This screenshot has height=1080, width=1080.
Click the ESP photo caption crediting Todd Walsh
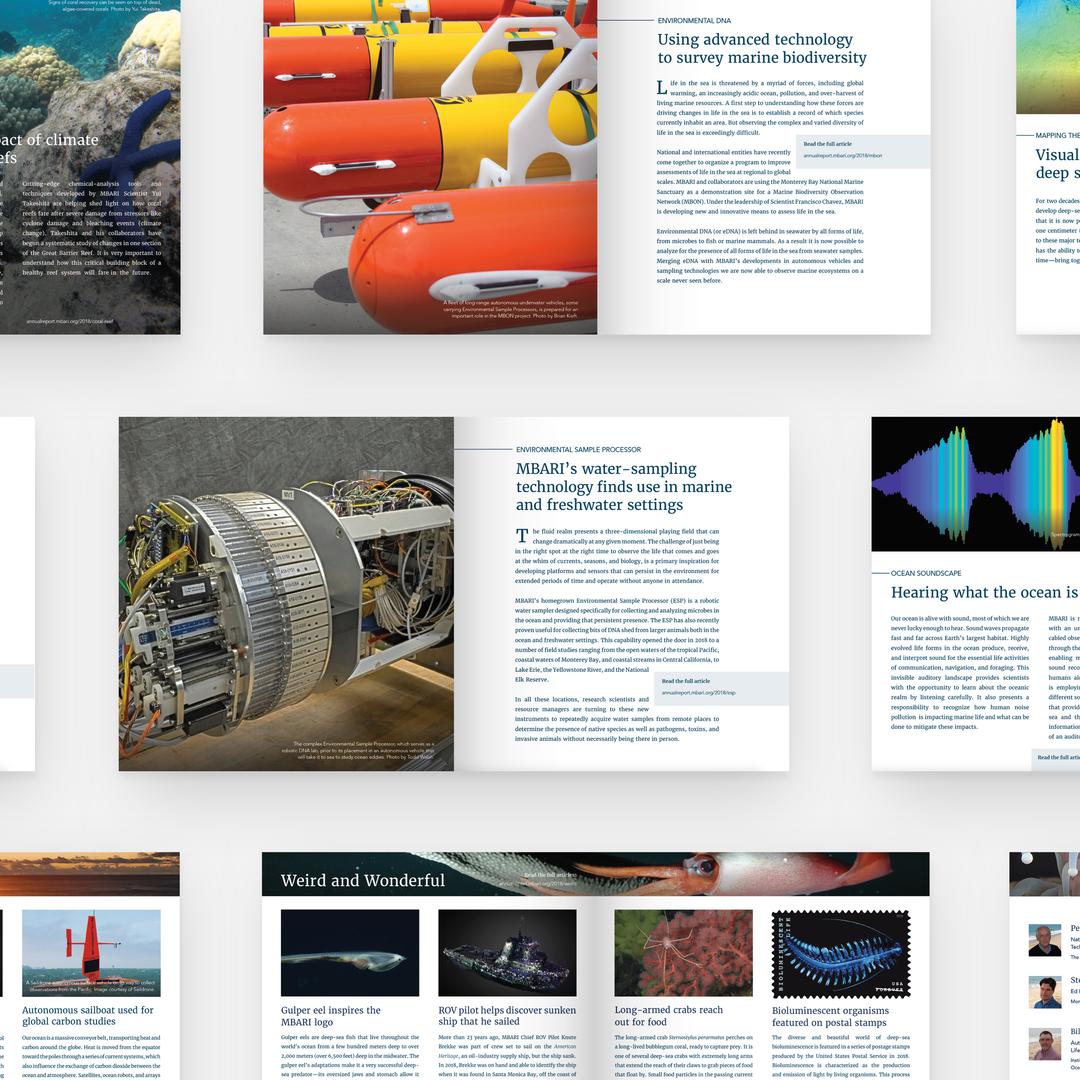pos(358,750)
